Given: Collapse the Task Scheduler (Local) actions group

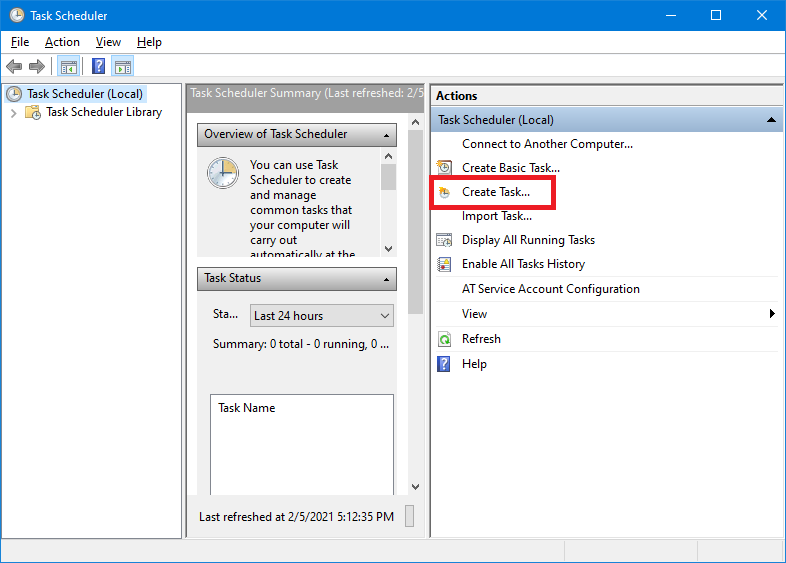Looking at the screenshot, I should point(771,120).
